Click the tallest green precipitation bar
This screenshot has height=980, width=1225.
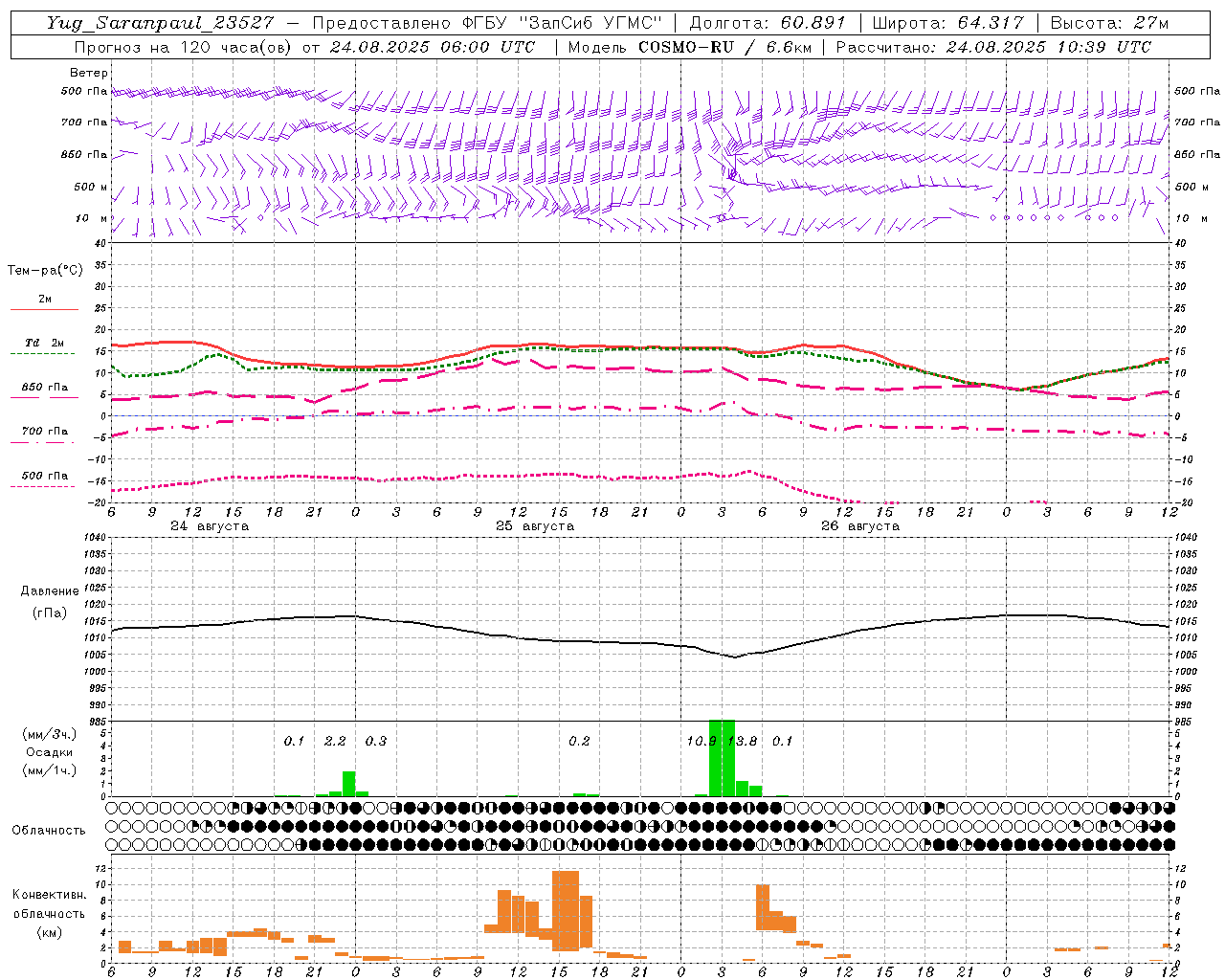pos(722,758)
